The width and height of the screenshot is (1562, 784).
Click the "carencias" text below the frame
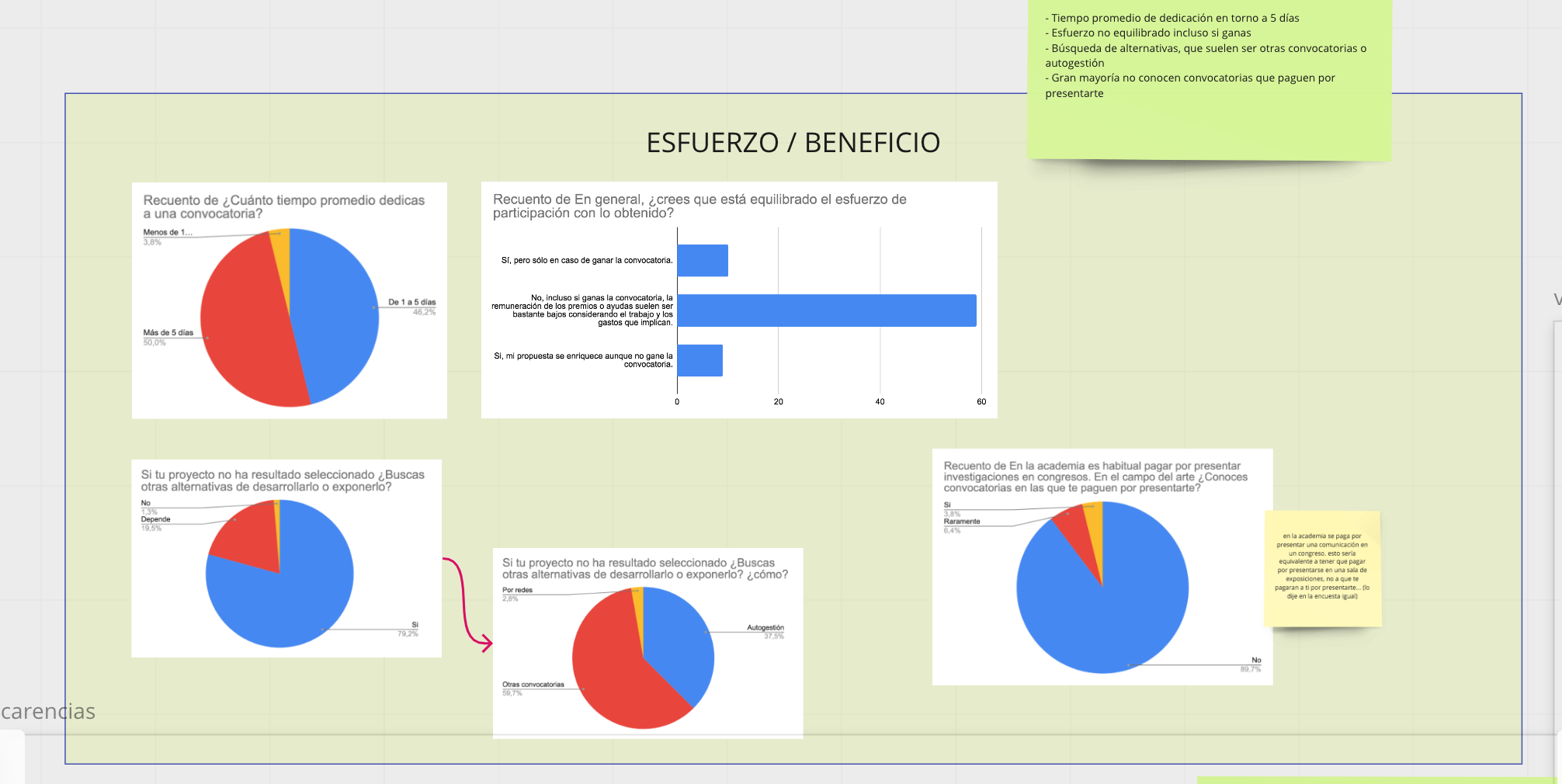(48, 712)
